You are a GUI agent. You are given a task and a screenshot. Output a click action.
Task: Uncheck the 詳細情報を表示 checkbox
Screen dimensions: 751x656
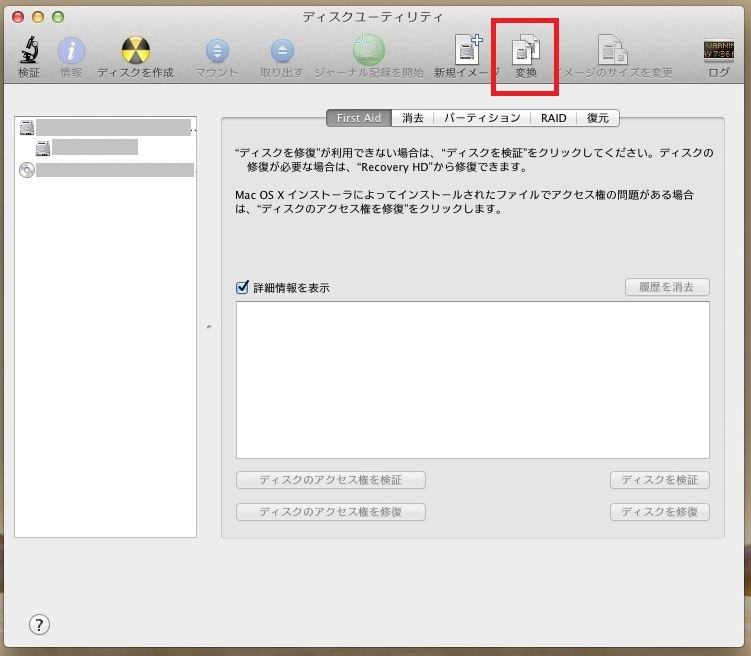(242, 287)
